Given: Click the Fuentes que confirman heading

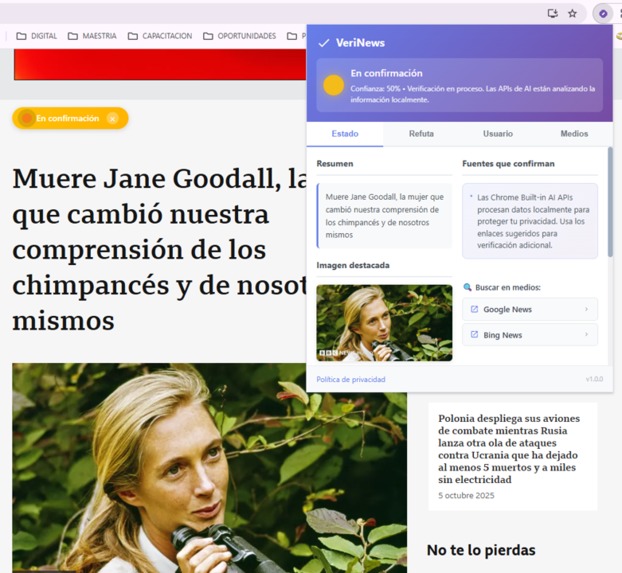Looking at the screenshot, I should 508,164.
